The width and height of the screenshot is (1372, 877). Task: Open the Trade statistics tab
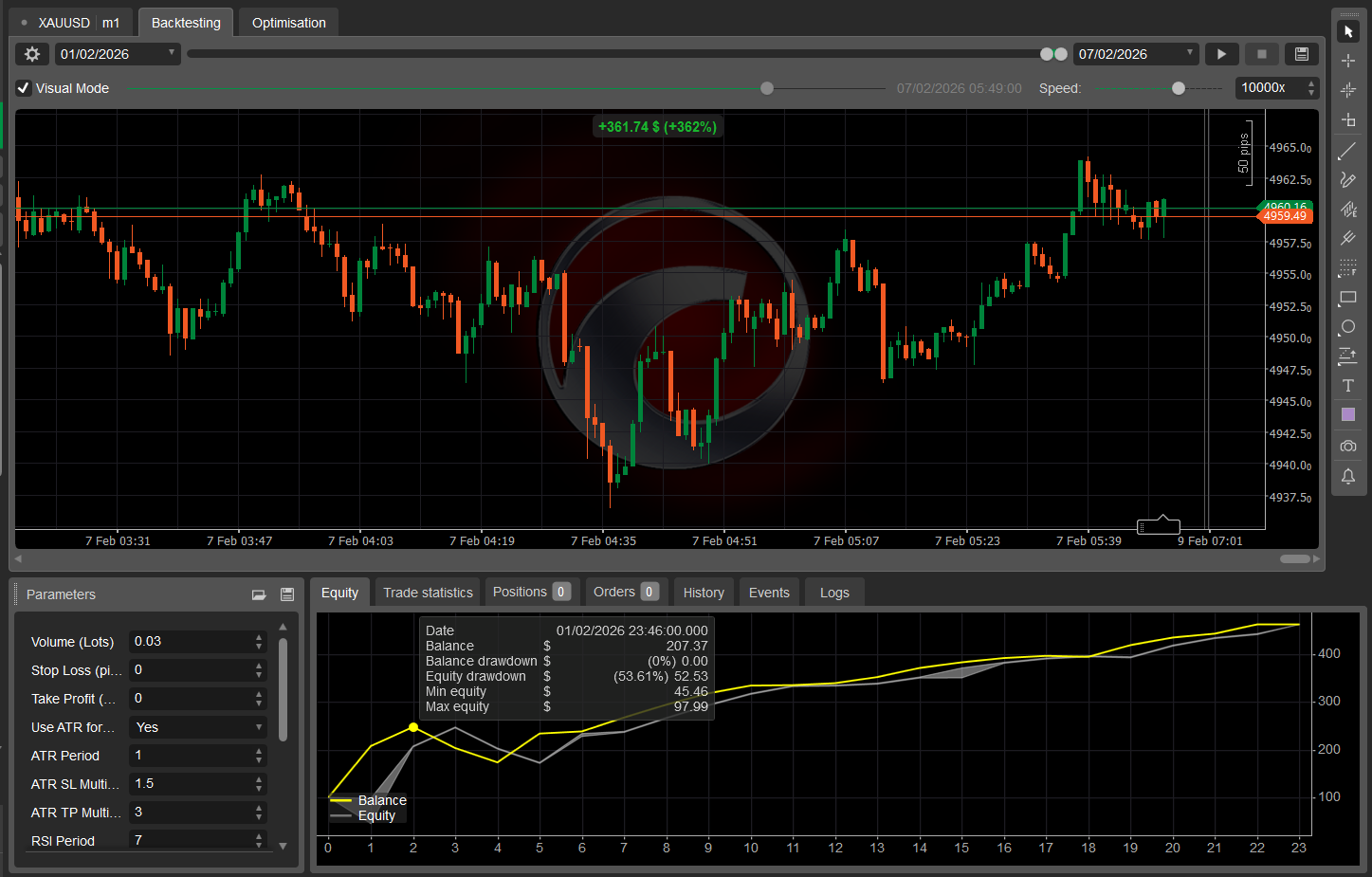(427, 592)
